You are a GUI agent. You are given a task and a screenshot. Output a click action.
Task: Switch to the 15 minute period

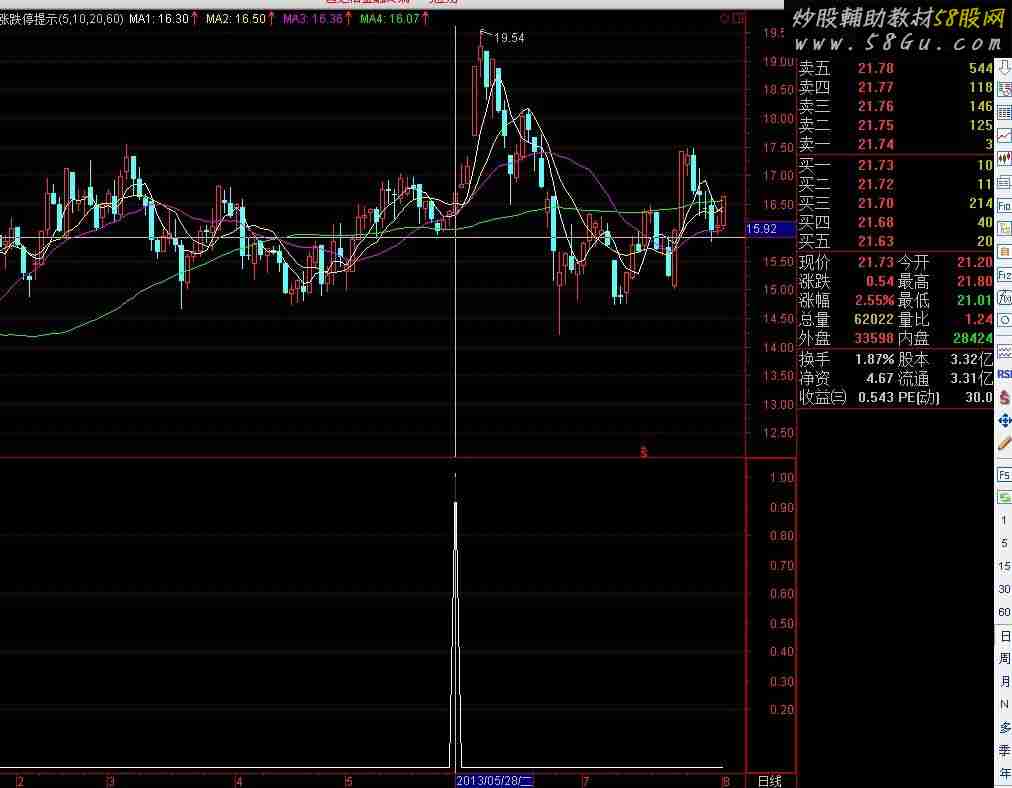tap(1004, 566)
